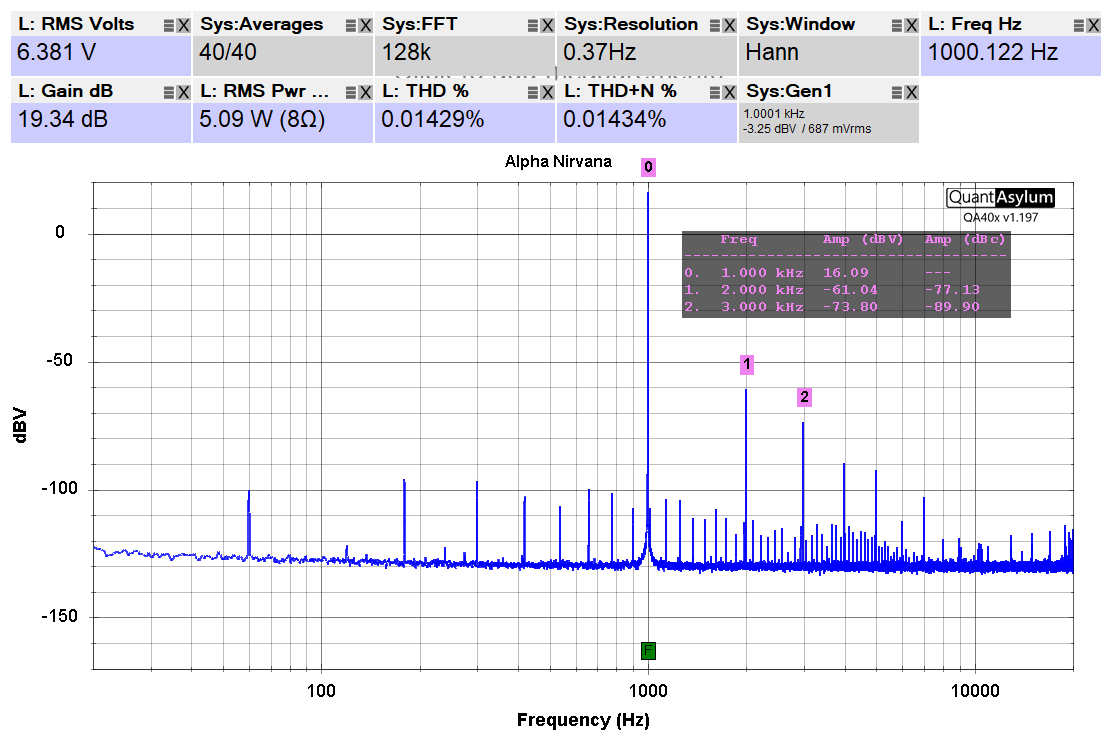The image size is (1117, 741).
Task: Open menu icon of L: Freq Hz tile
Action: point(1079,26)
